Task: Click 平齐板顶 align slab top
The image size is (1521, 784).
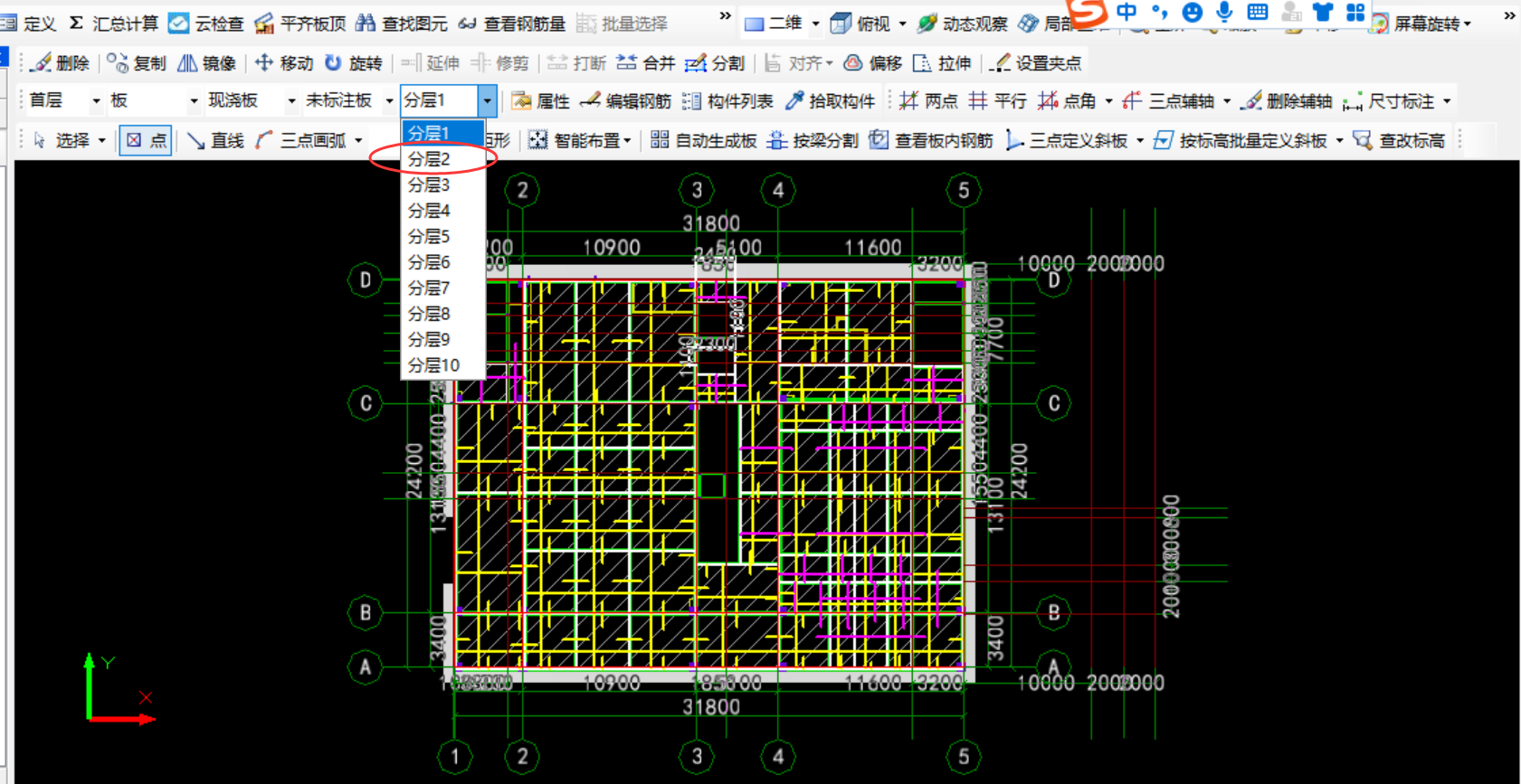Action: coord(300,24)
